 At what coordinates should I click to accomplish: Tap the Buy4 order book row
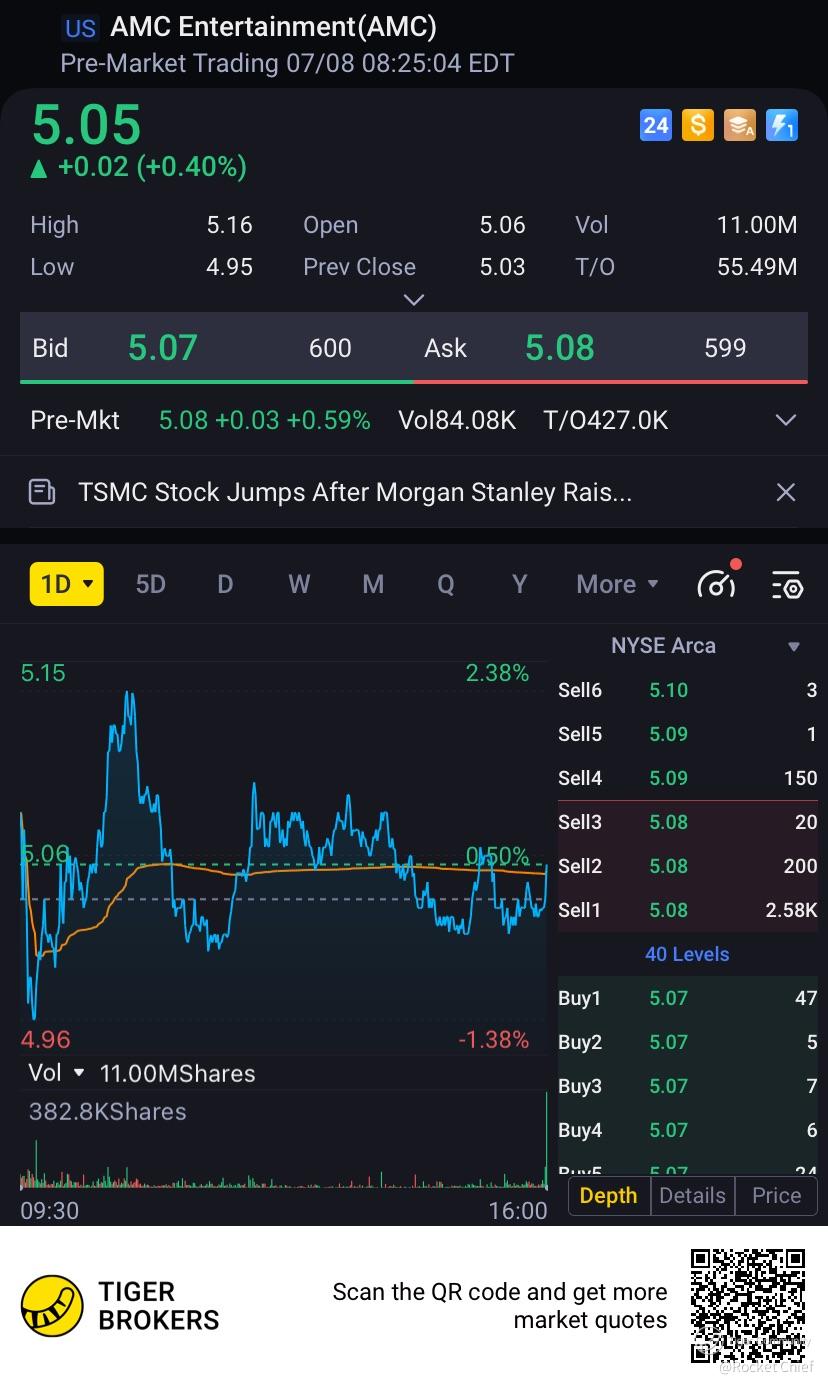tap(688, 1130)
